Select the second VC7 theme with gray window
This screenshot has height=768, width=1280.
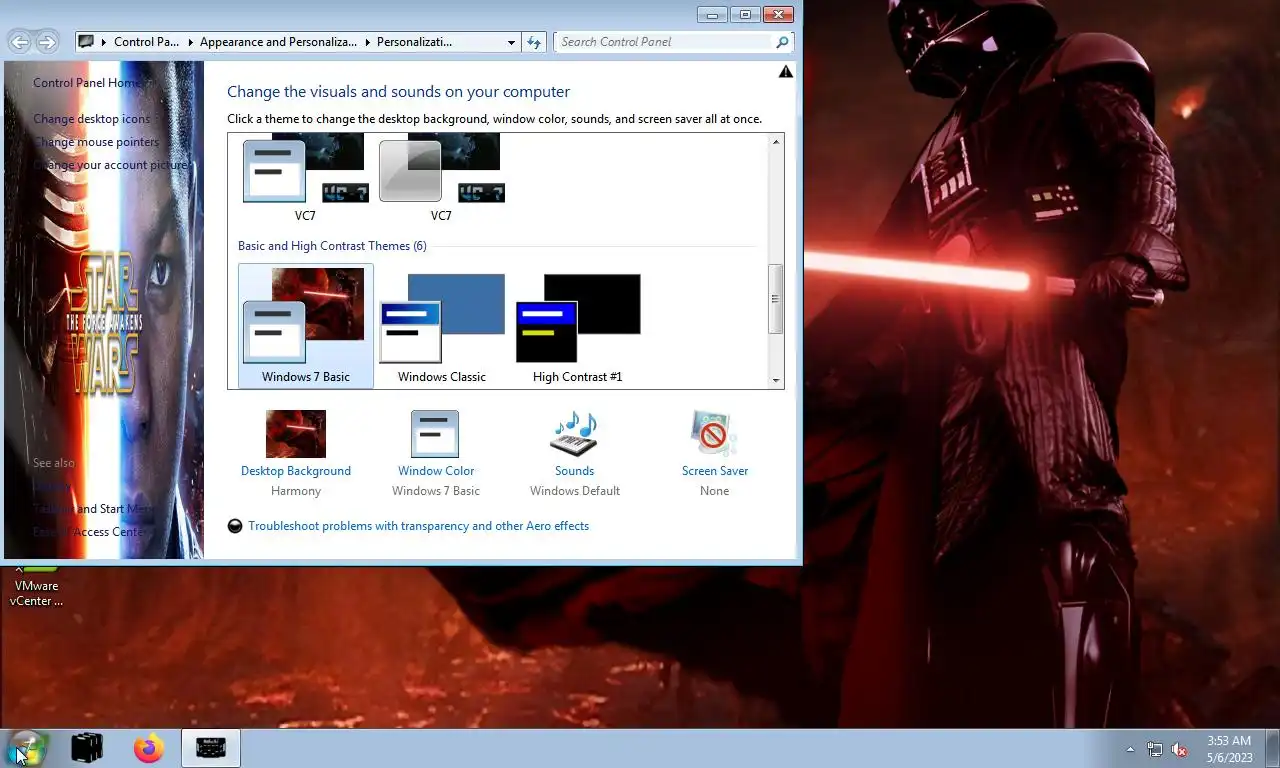441,180
